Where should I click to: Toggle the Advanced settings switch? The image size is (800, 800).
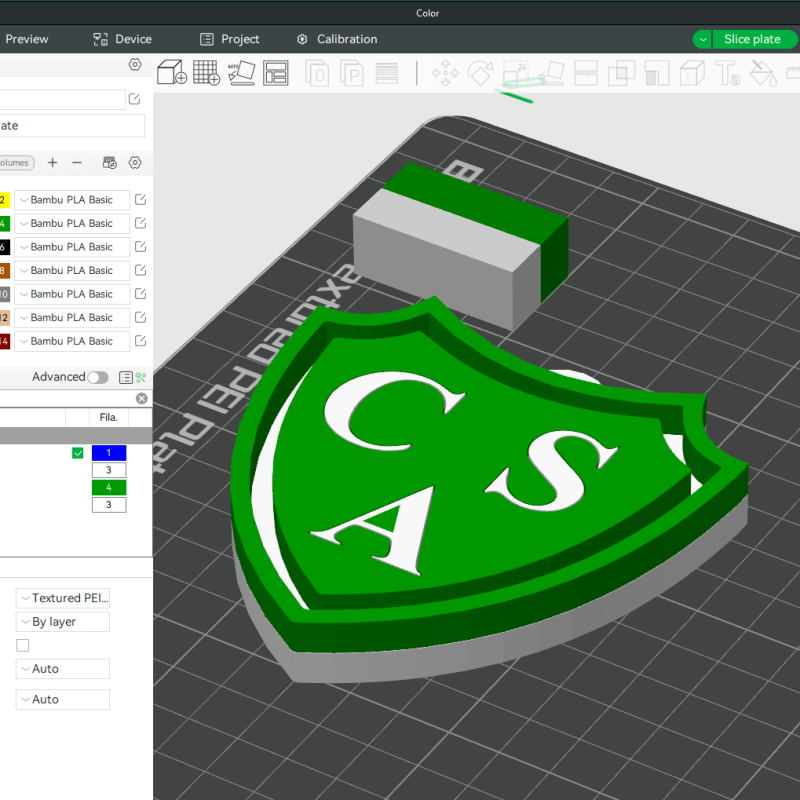[97, 377]
